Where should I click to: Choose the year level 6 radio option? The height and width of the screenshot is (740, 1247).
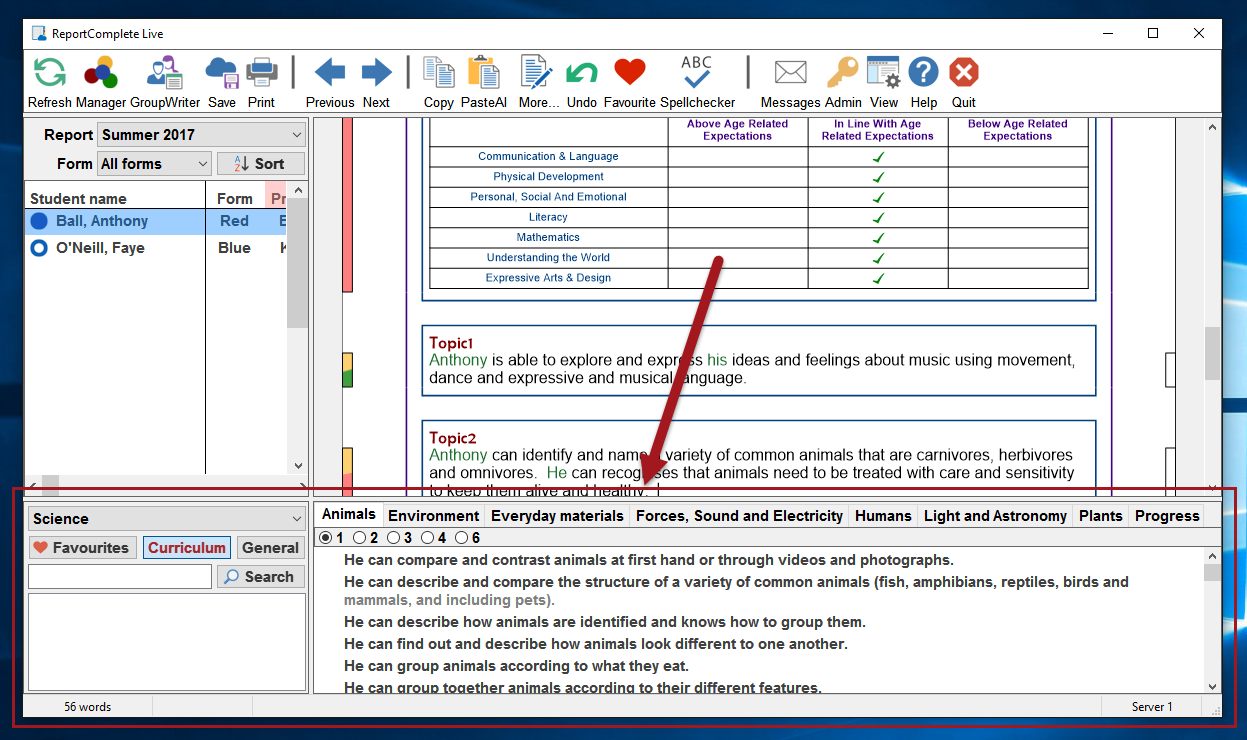coord(462,538)
